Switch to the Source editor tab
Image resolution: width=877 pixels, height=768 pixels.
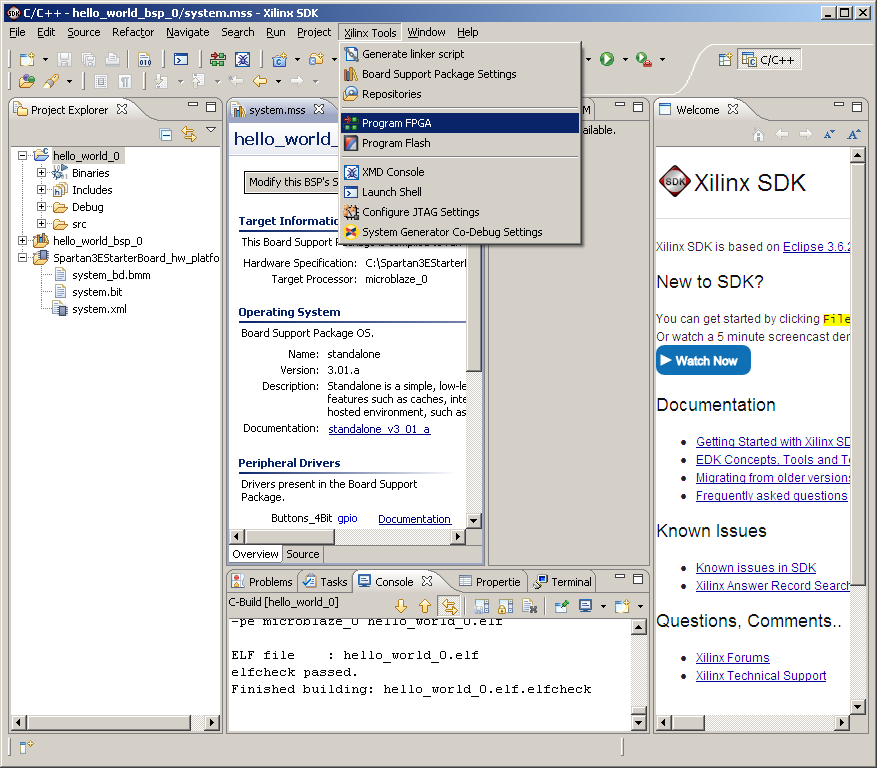pyautogui.click(x=303, y=554)
